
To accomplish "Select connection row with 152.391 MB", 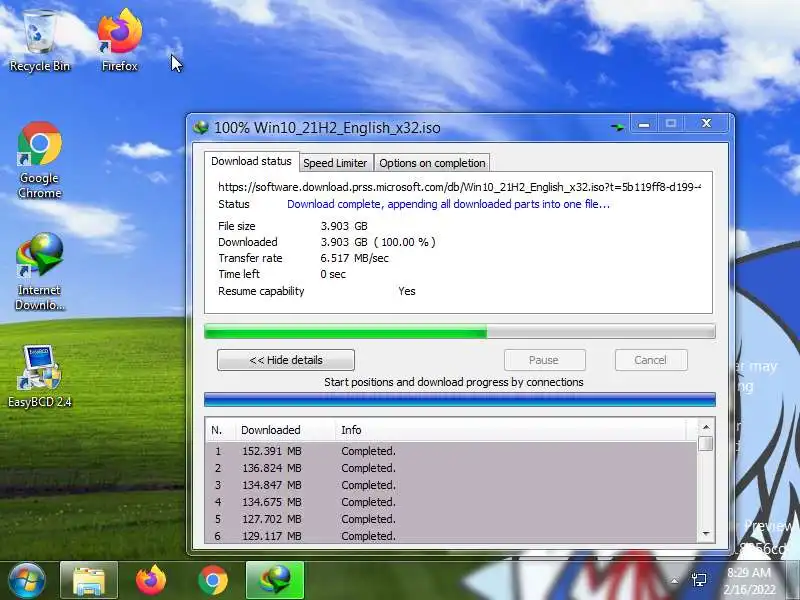I will (451, 451).
